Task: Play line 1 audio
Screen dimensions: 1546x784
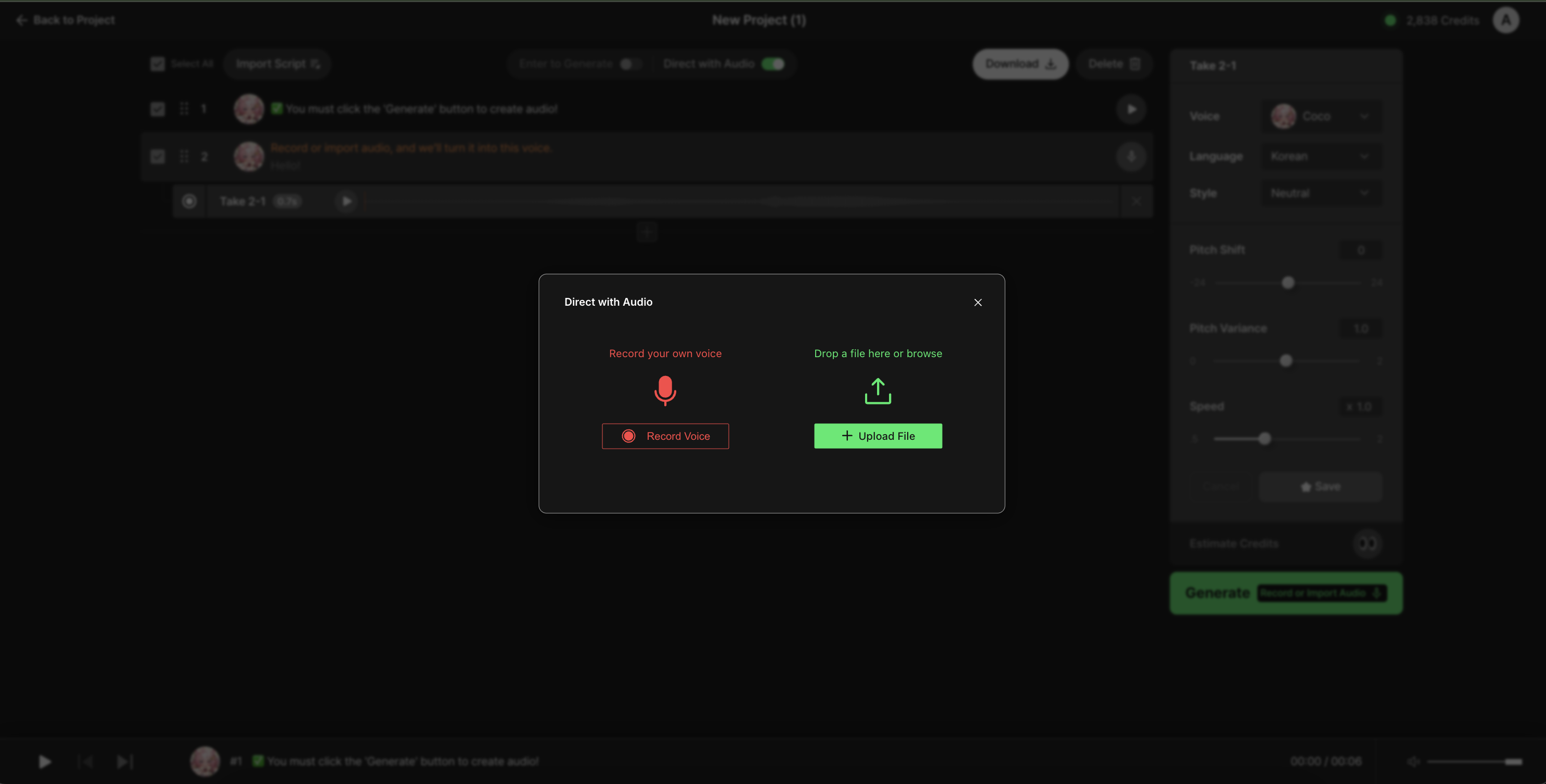Action: coord(1131,109)
